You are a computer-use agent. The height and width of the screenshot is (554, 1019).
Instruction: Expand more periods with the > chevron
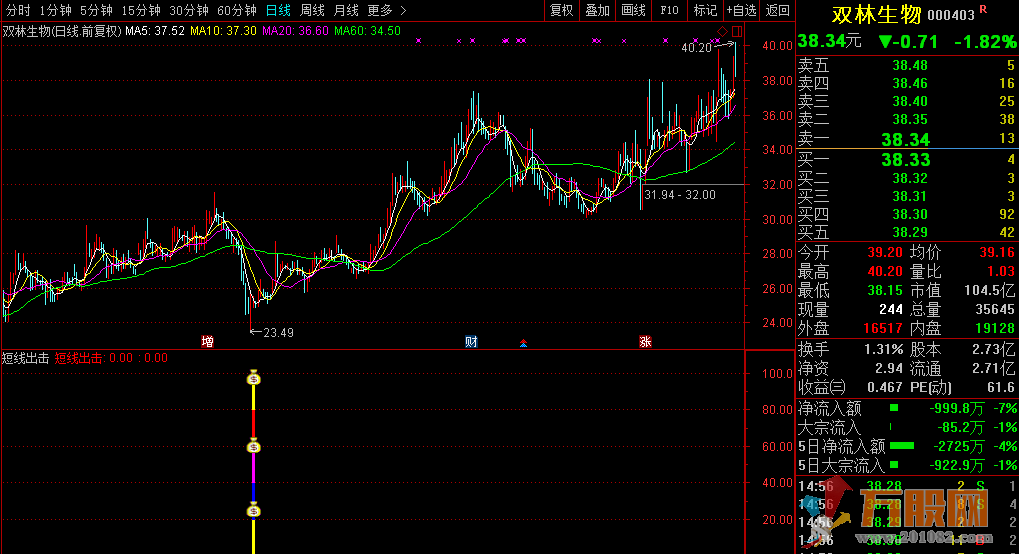pyautogui.click(x=404, y=10)
